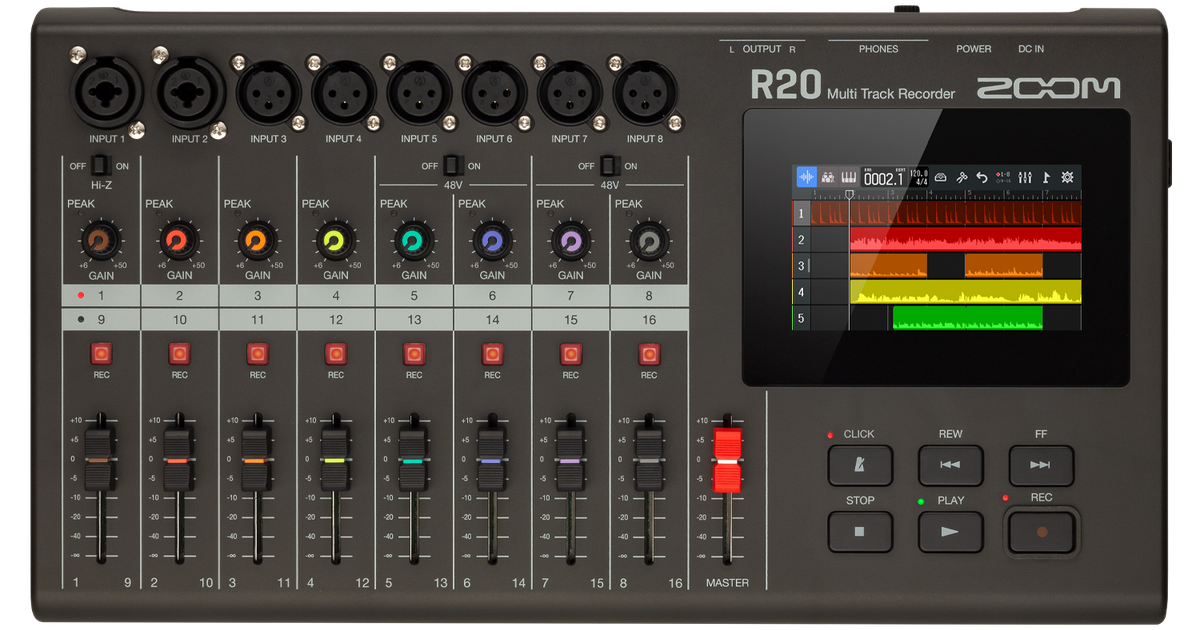Open the mixer faders icon
This screenshot has width=1200, height=630.
coord(1025,177)
